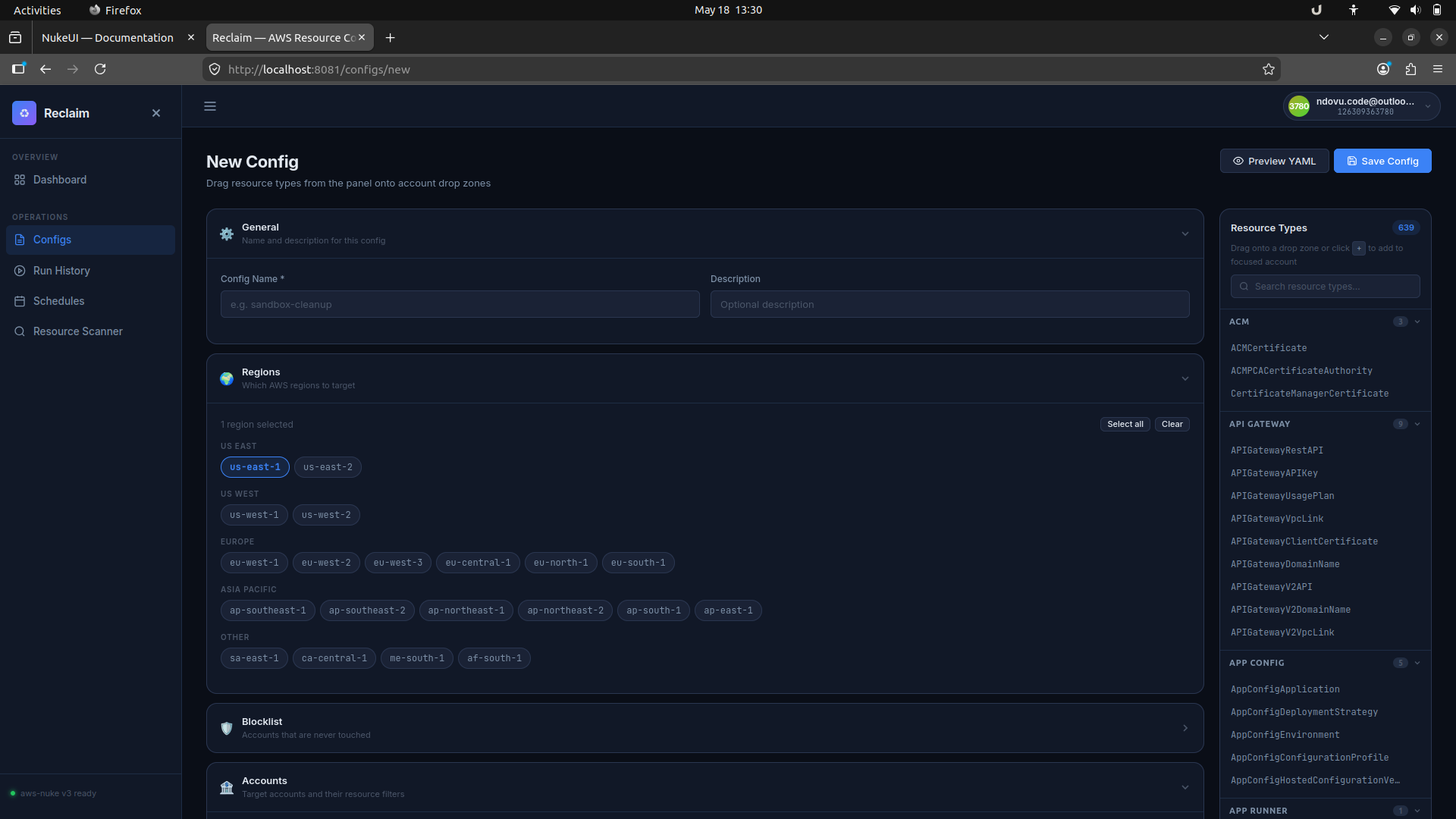Toggle the us-east-2 region chip
Image resolution: width=1456 pixels, height=819 pixels.
(x=328, y=467)
